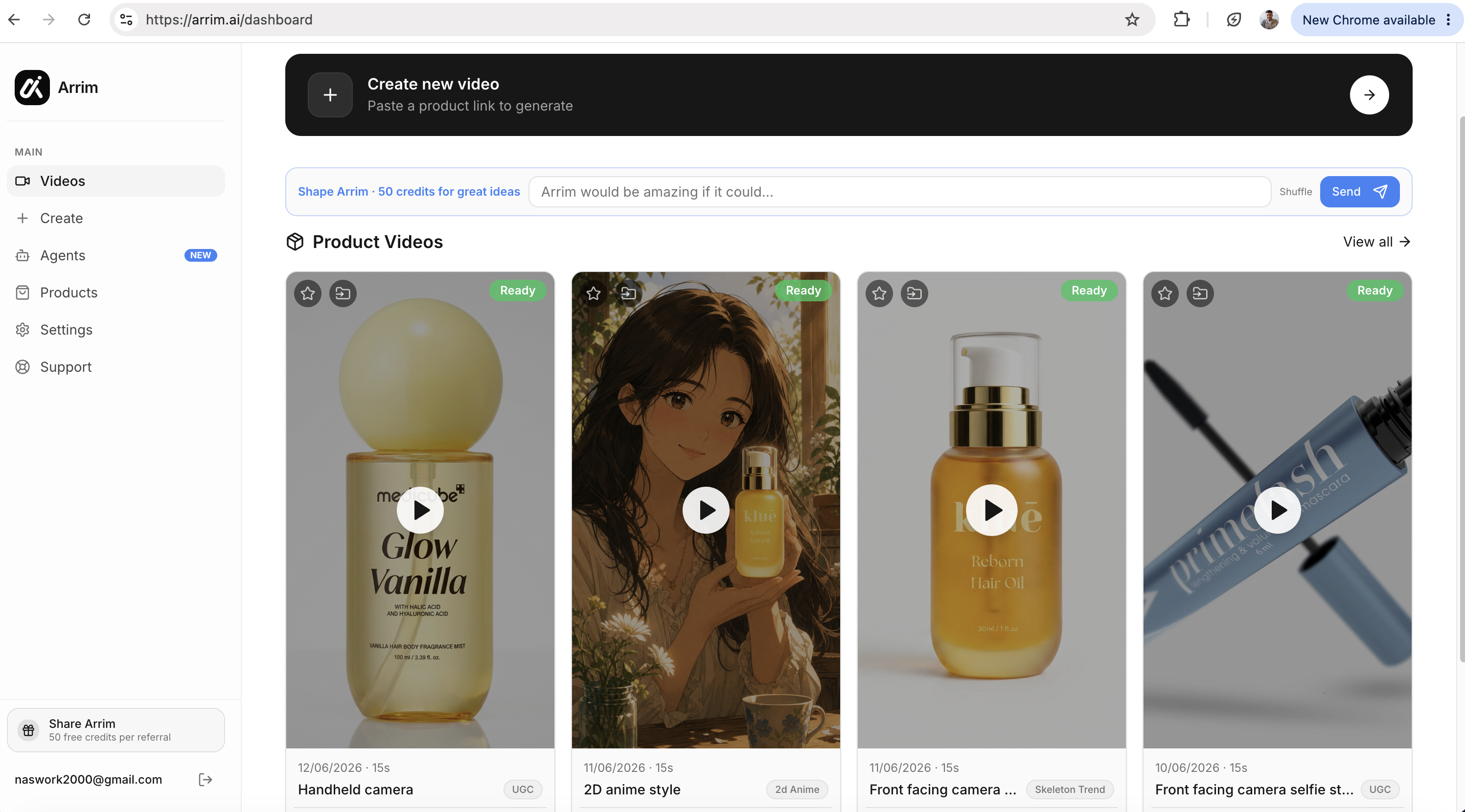Click the browser forward arrow
Screen dimensions: 1465x812
click(x=49, y=20)
